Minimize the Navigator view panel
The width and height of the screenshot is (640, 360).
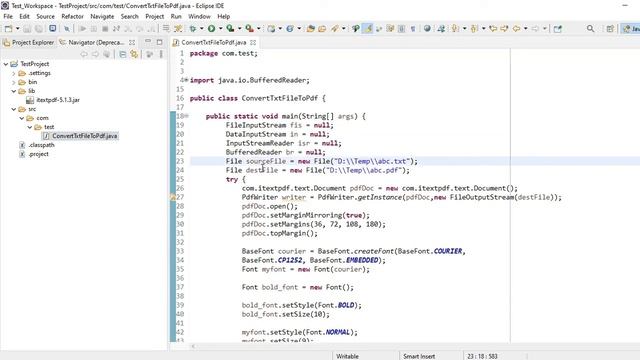[x=148, y=42]
